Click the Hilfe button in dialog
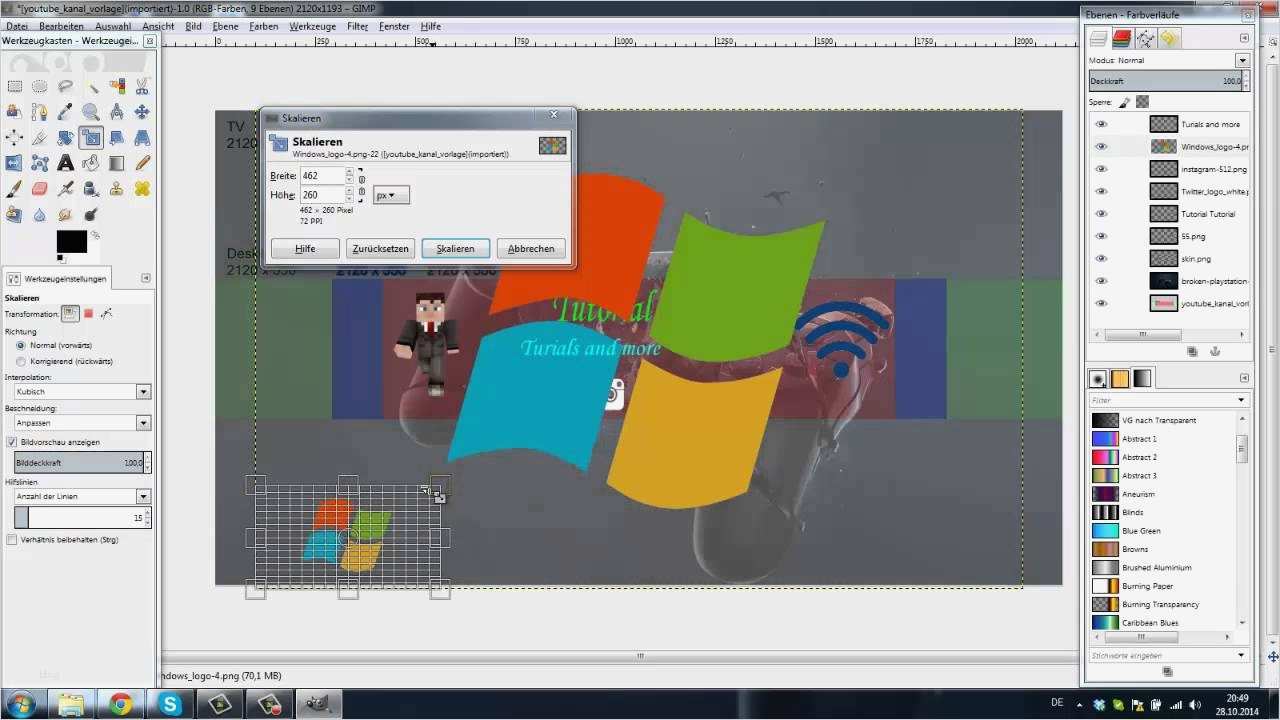The height and width of the screenshot is (720, 1280). click(305, 249)
